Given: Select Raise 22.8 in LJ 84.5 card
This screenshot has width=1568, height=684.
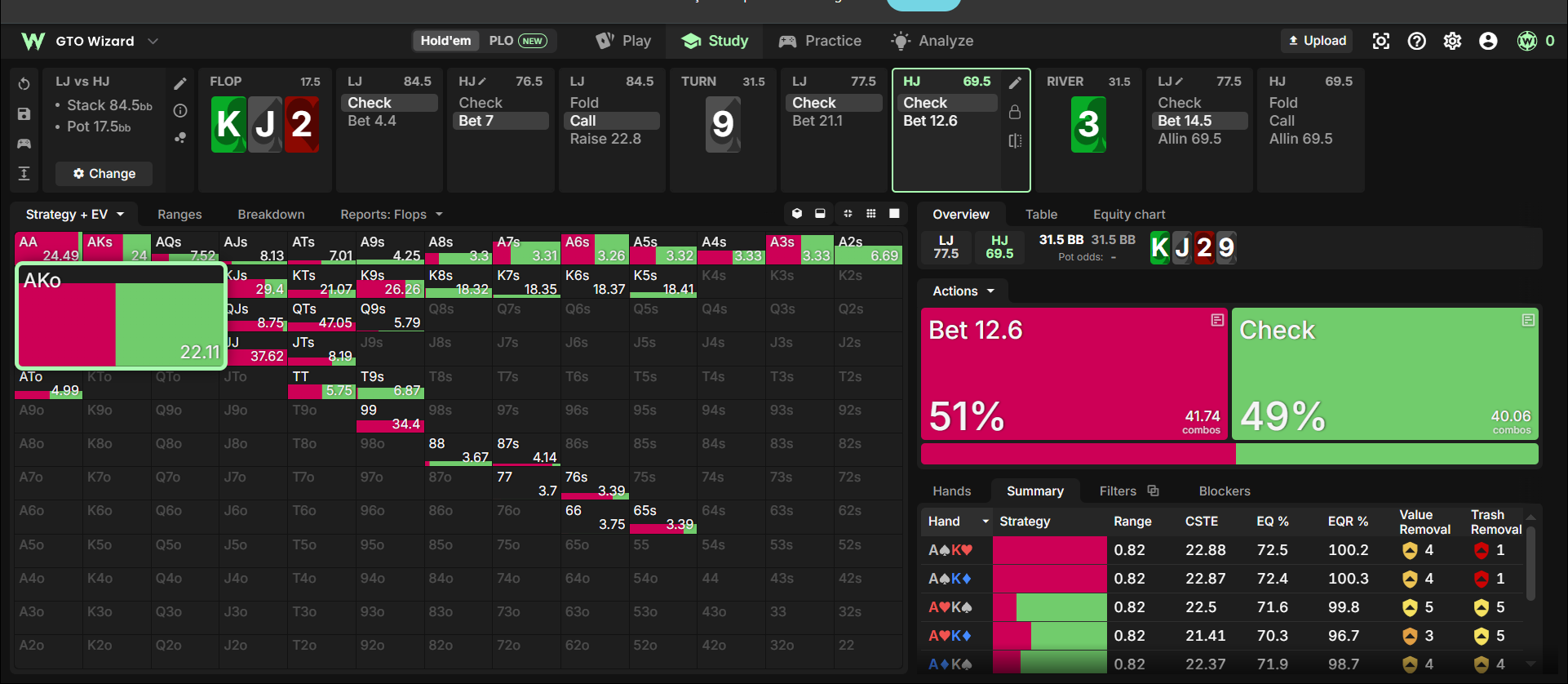Looking at the screenshot, I should 605,139.
